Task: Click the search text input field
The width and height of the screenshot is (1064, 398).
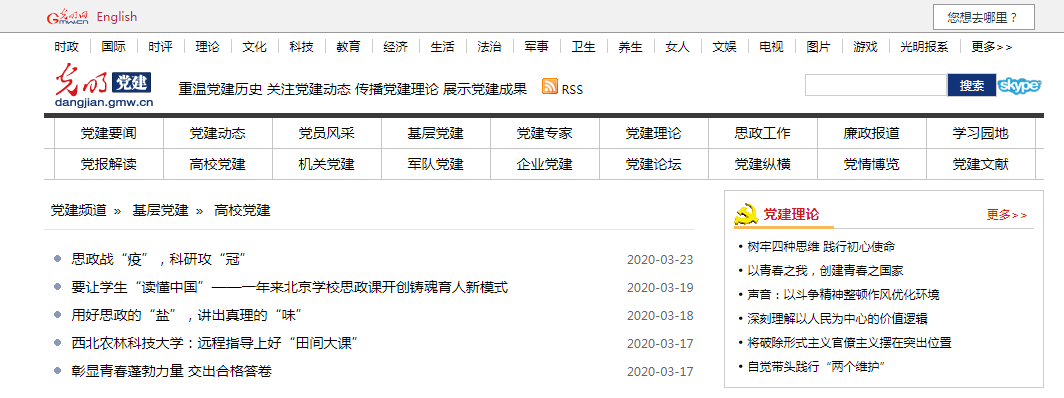Action: point(876,85)
